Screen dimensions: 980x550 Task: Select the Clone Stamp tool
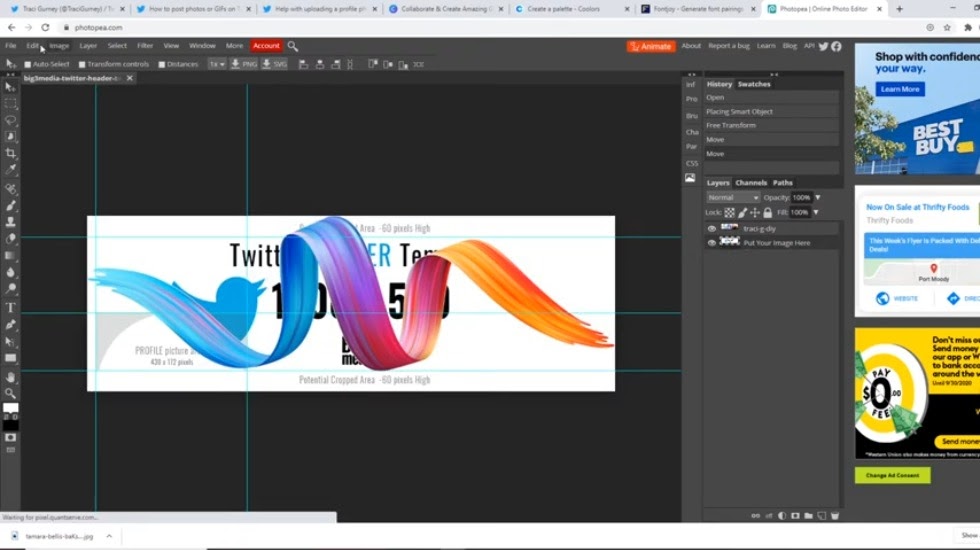click(10, 222)
